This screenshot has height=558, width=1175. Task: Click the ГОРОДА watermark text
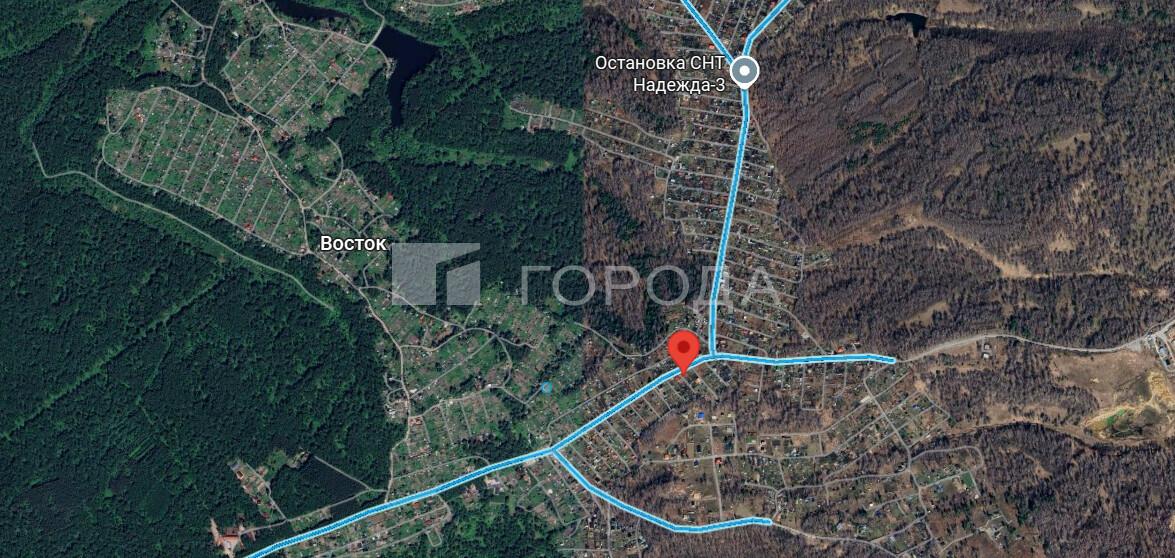pos(649,286)
